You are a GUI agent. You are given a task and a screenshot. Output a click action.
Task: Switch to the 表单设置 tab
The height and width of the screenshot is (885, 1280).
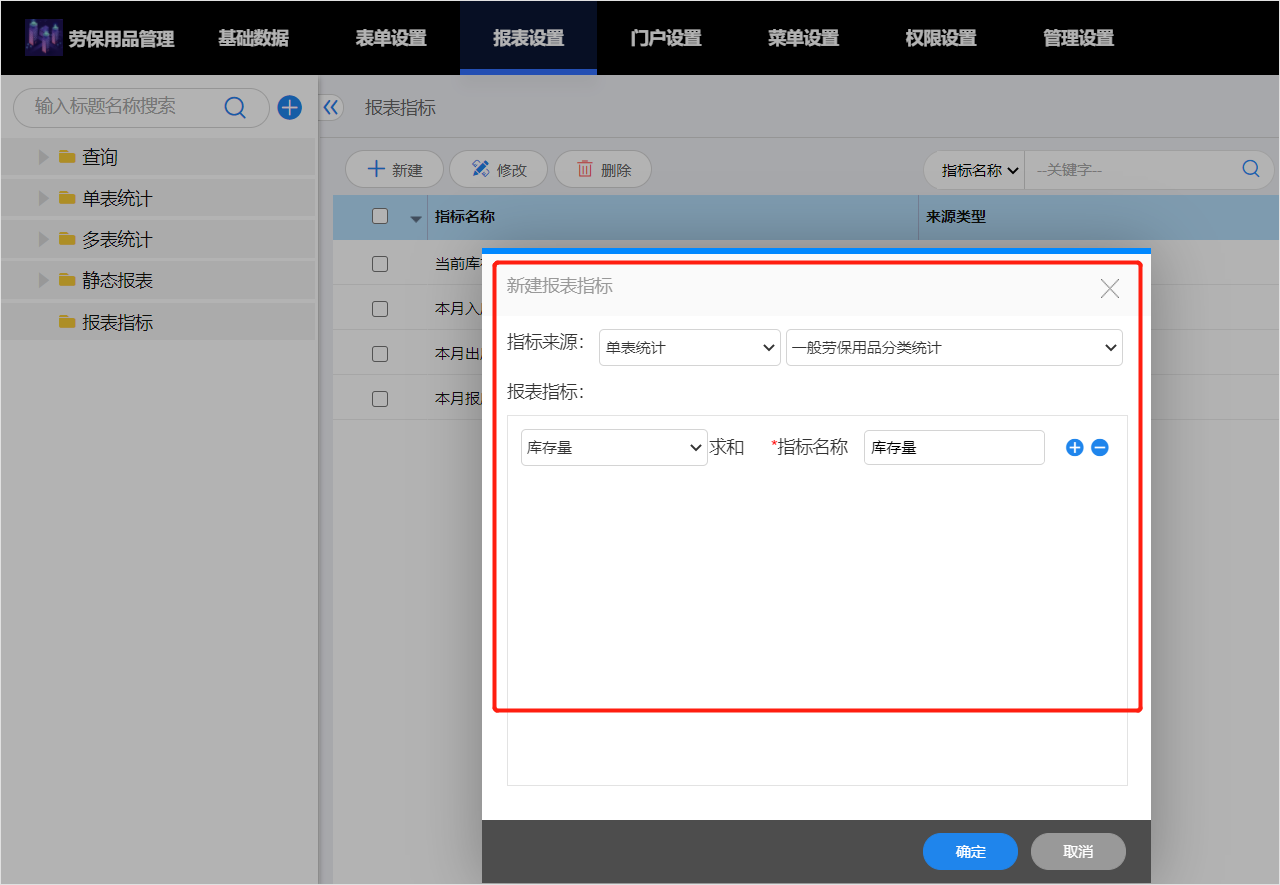click(x=391, y=38)
